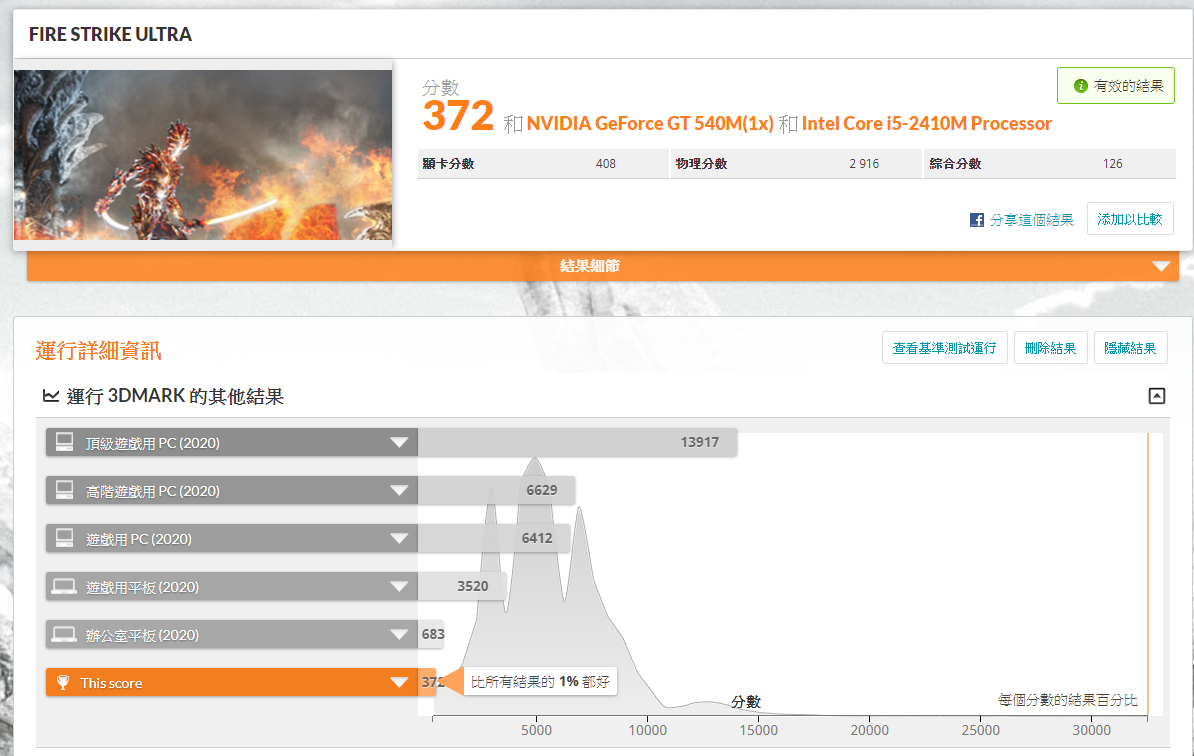
Task: Click the 比所有結果的 1% 都好 tooltip
Action: click(x=540, y=681)
